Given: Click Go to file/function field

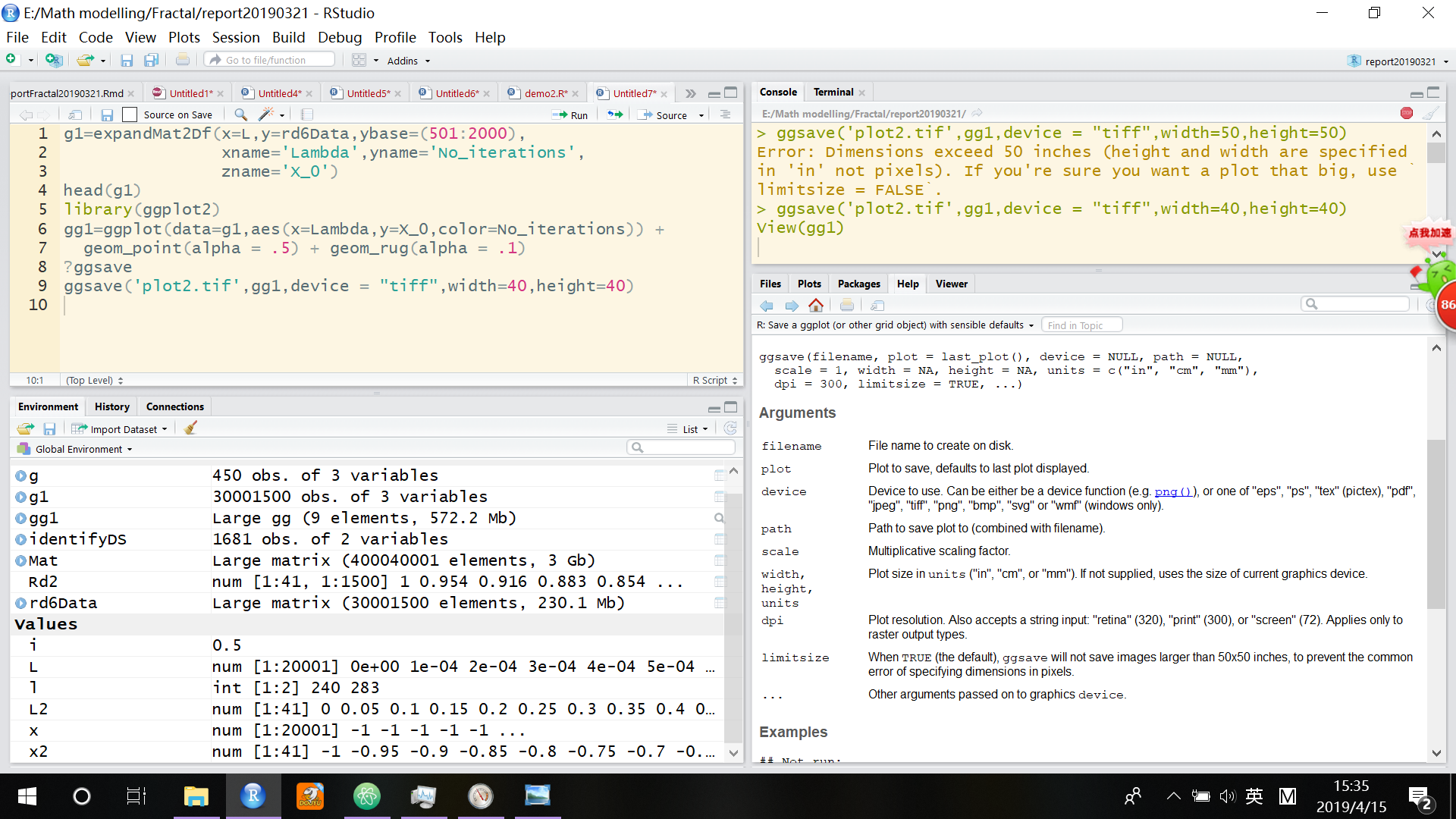Looking at the screenshot, I should point(270,60).
